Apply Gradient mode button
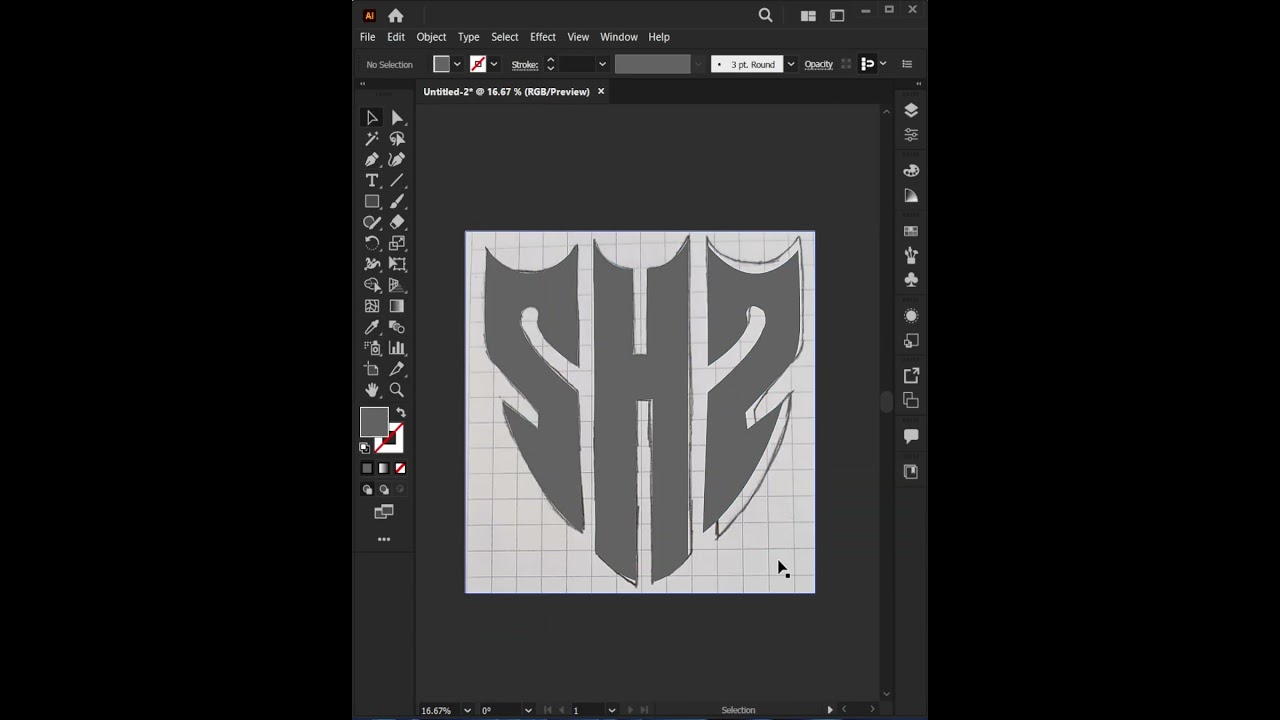The height and width of the screenshot is (720, 1280). (x=383, y=468)
